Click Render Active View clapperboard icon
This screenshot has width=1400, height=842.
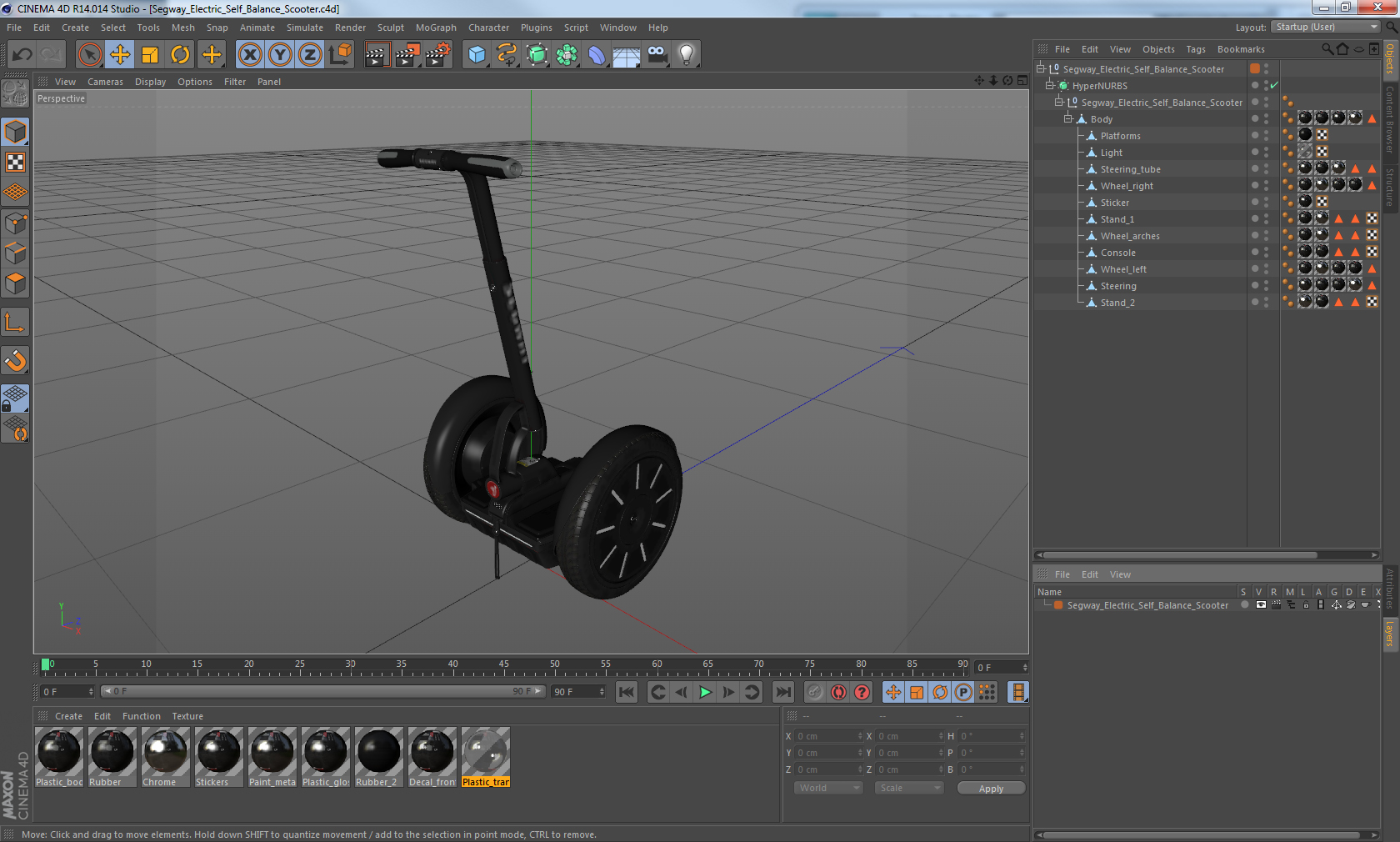(377, 55)
